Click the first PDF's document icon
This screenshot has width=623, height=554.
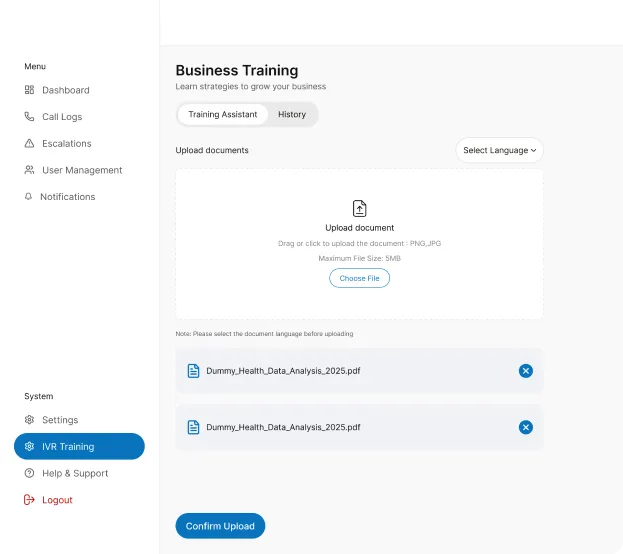coord(193,371)
